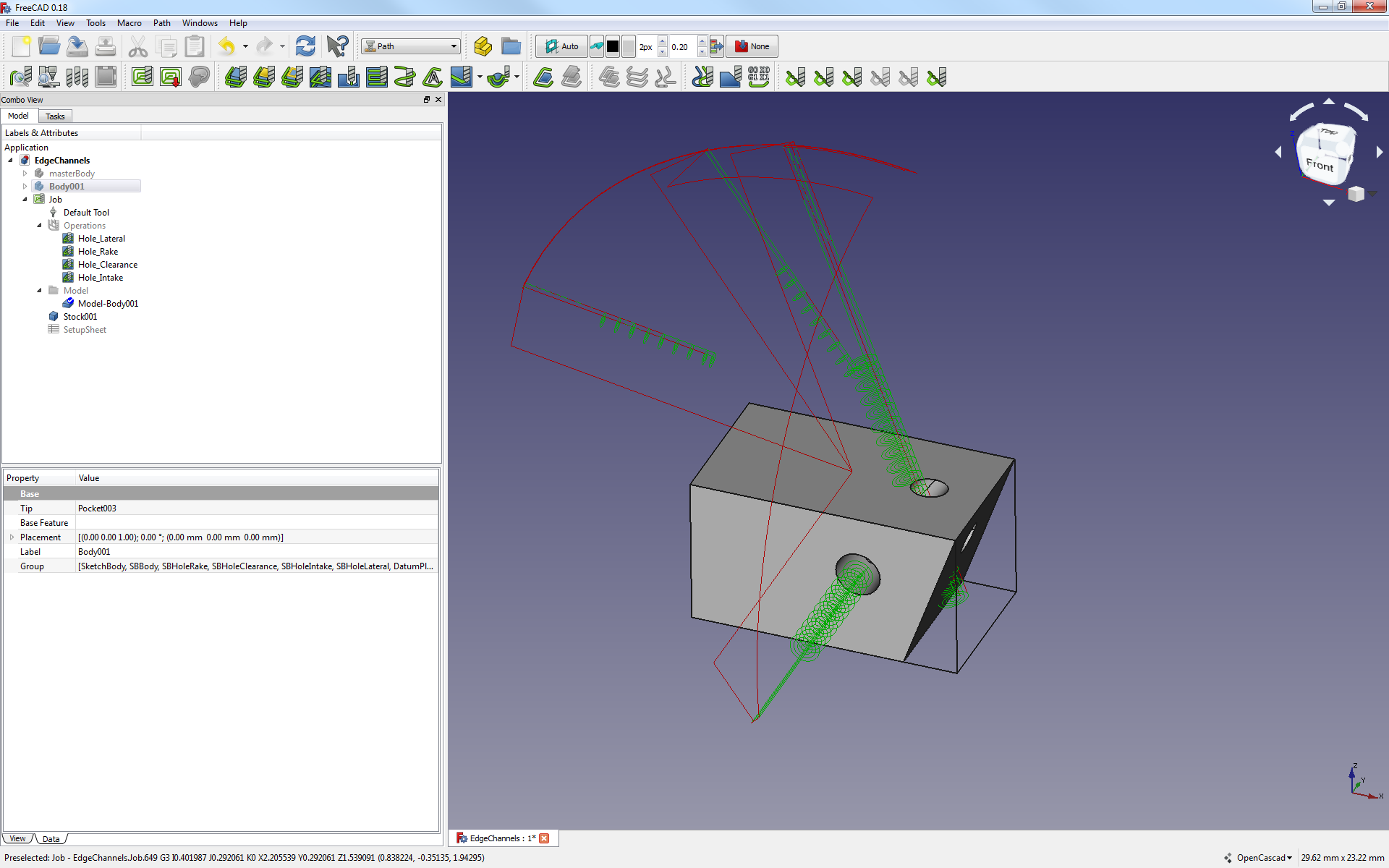Image resolution: width=1389 pixels, height=868 pixels.
Task: Select the Hole_Intake operation
Action: pyautogui.click(x=101, y=278)
